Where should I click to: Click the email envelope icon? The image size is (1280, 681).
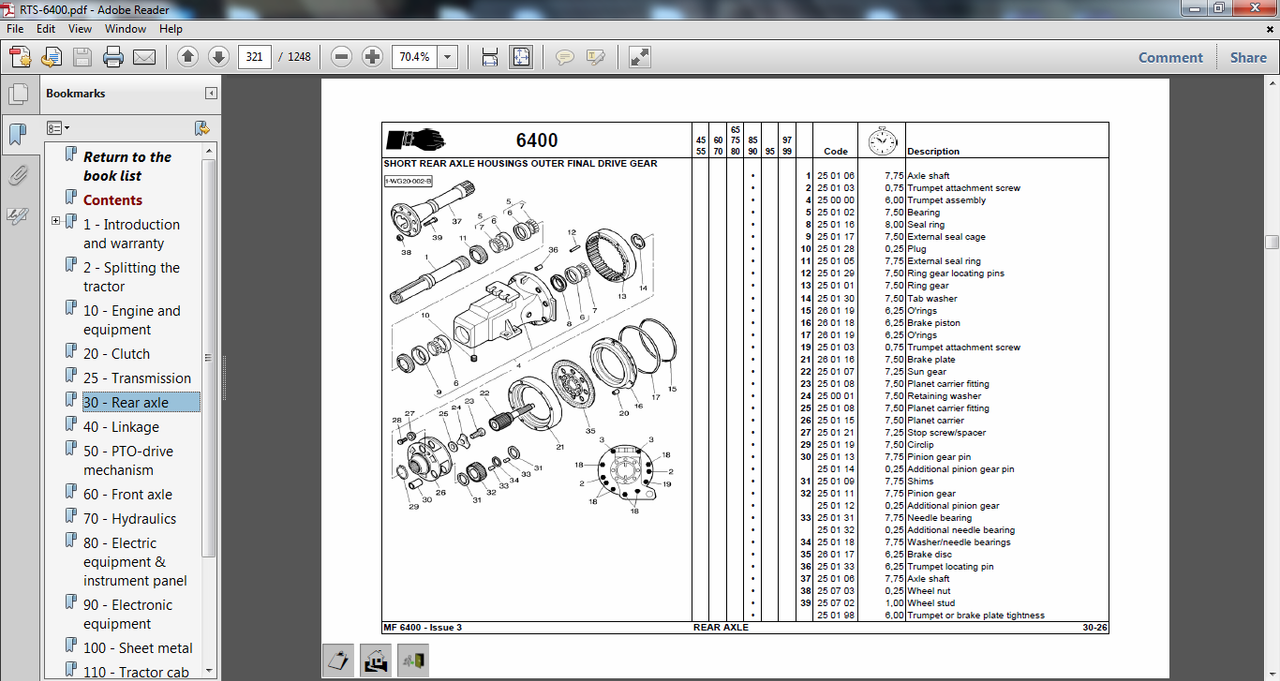click(x=145, y=57)
